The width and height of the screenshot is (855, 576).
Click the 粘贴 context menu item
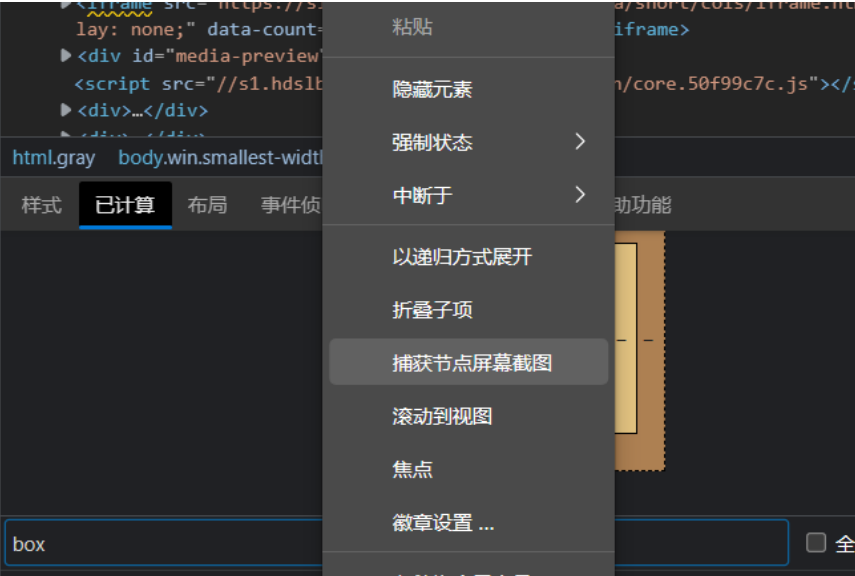coord(468,27)
